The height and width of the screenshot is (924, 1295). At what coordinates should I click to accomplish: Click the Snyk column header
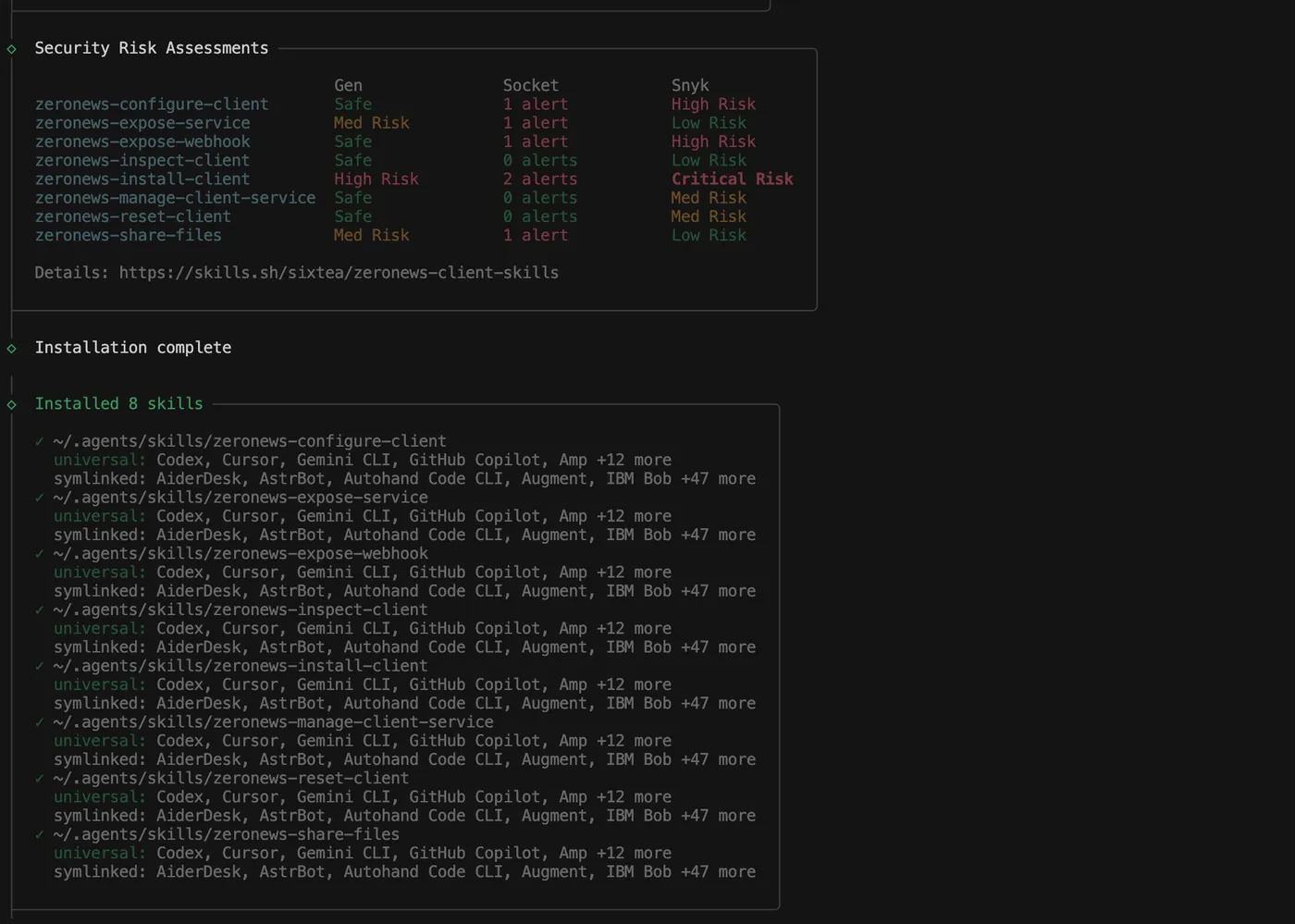pos(690,85)
